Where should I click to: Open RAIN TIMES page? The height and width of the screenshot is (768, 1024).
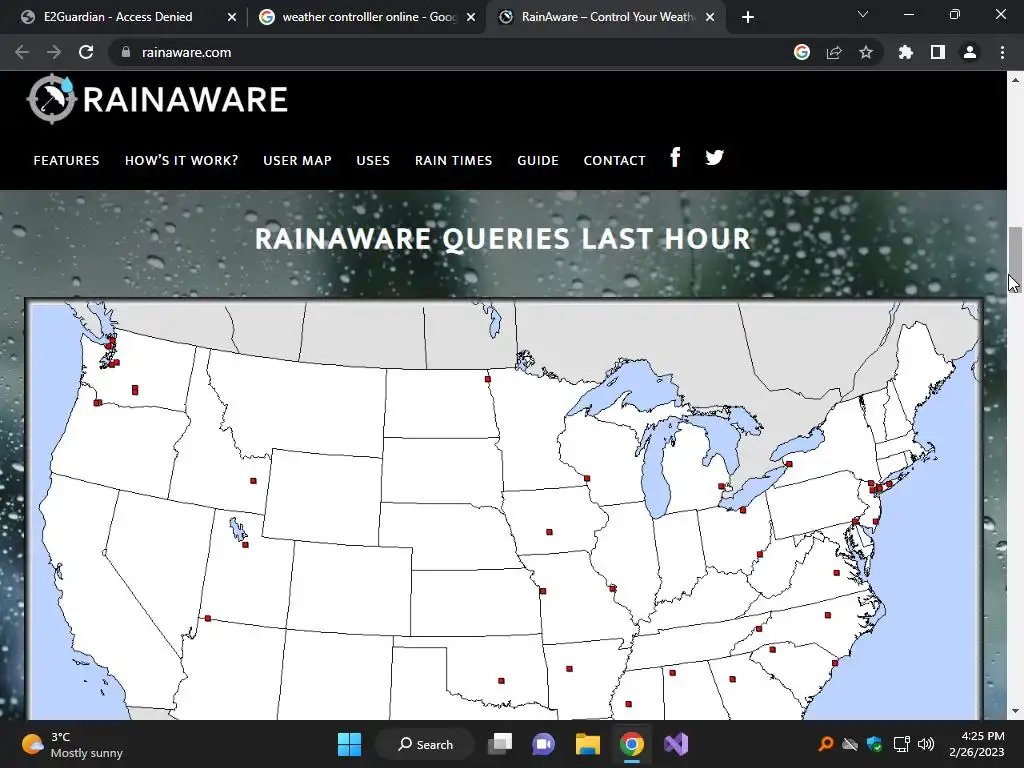click(453, 160)
